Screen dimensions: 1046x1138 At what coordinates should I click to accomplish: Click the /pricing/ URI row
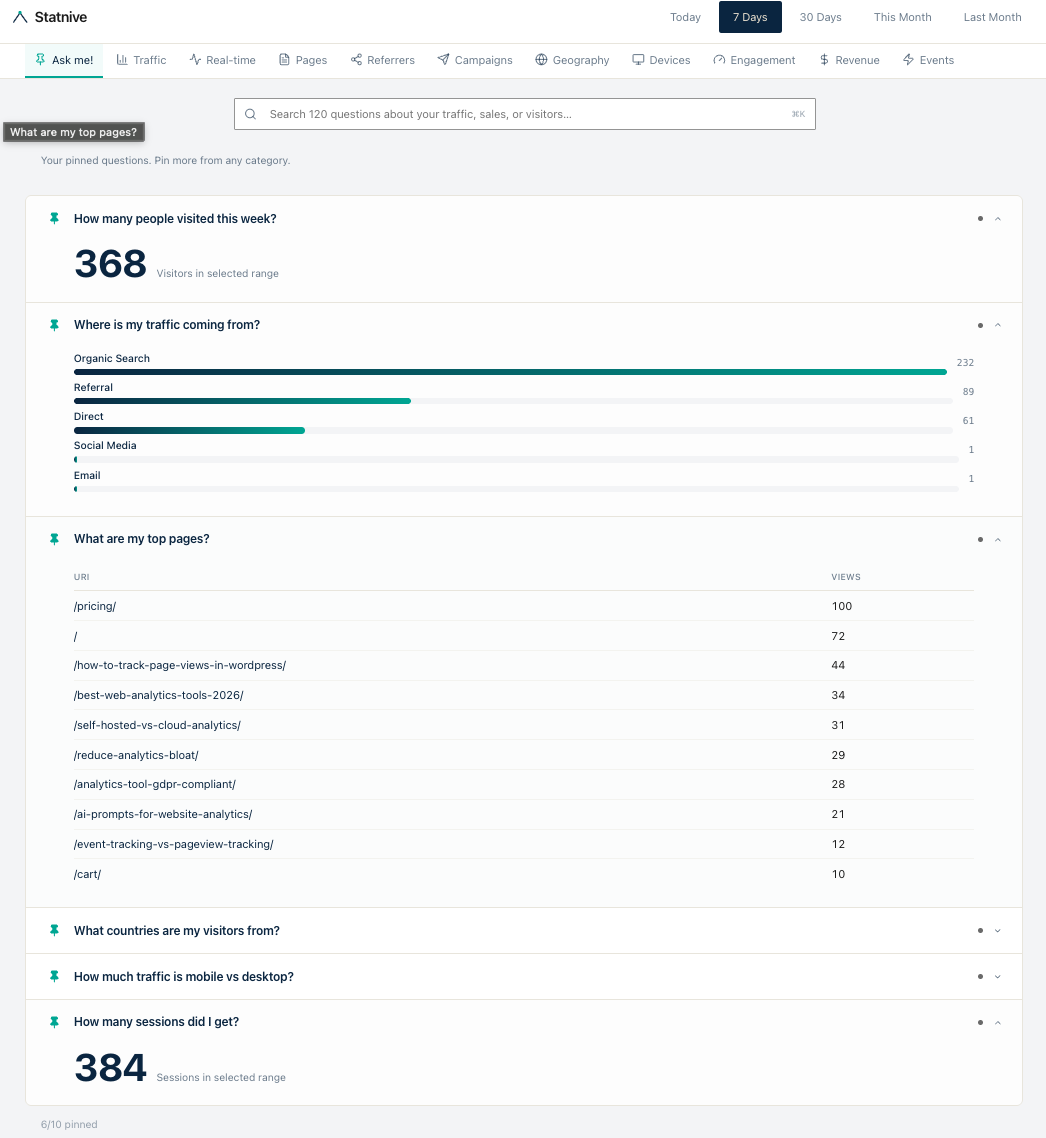tap(523, 606)
